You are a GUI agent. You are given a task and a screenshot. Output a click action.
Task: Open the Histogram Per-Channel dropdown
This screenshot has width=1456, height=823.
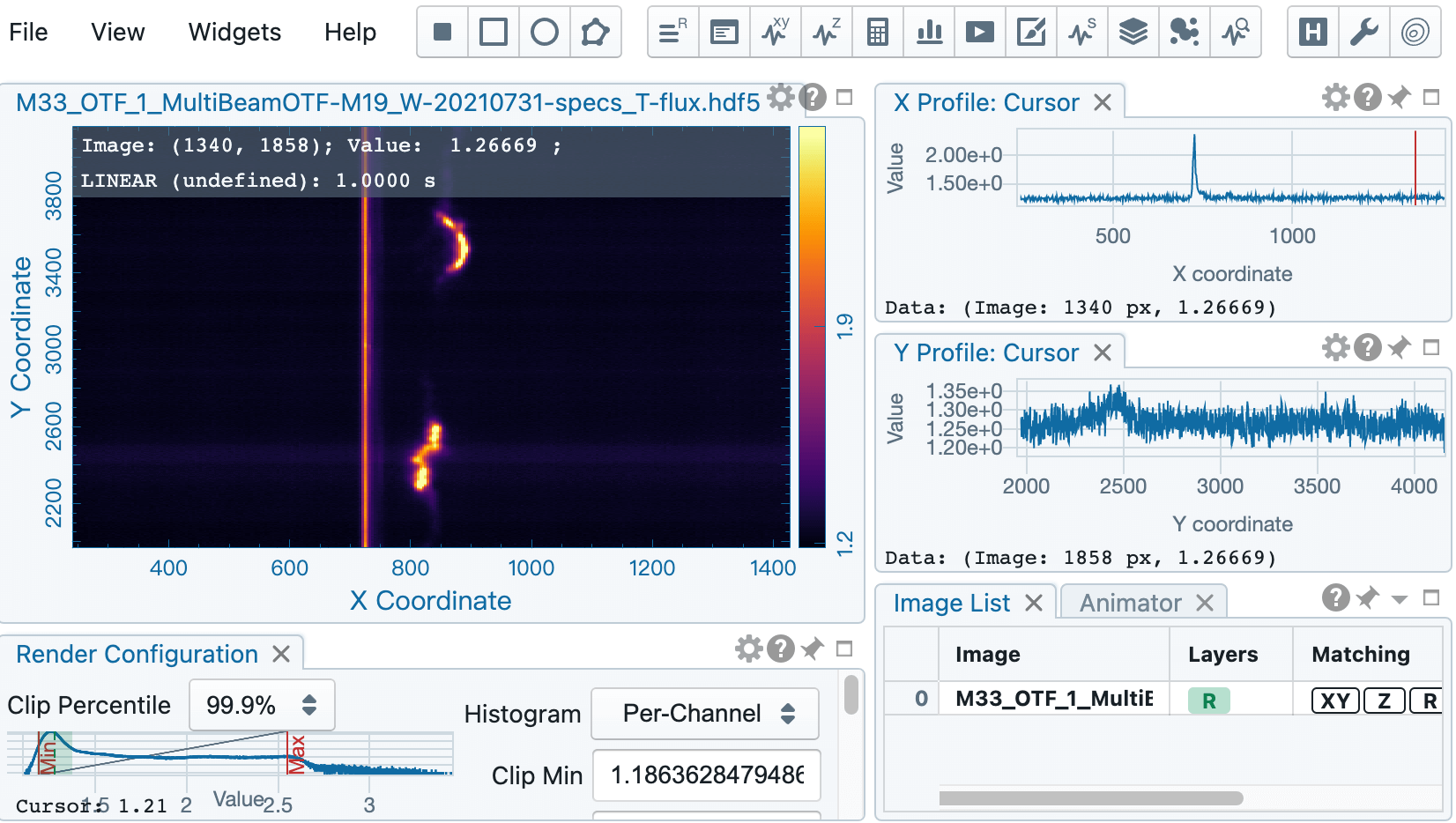tap(705, 714)
